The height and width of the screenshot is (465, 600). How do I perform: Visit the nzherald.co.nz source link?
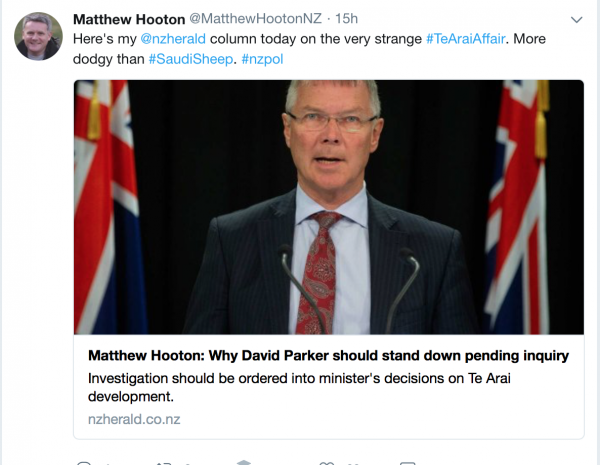point(134,419)
